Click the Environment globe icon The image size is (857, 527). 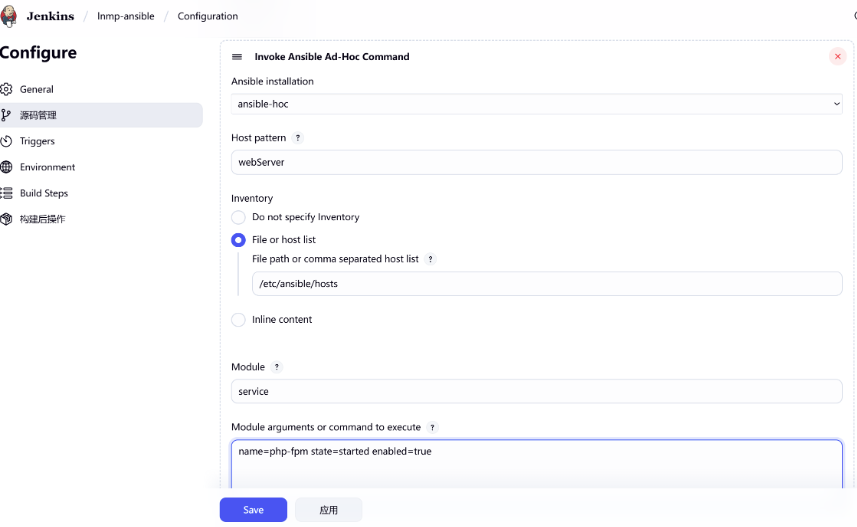(6, 167)
